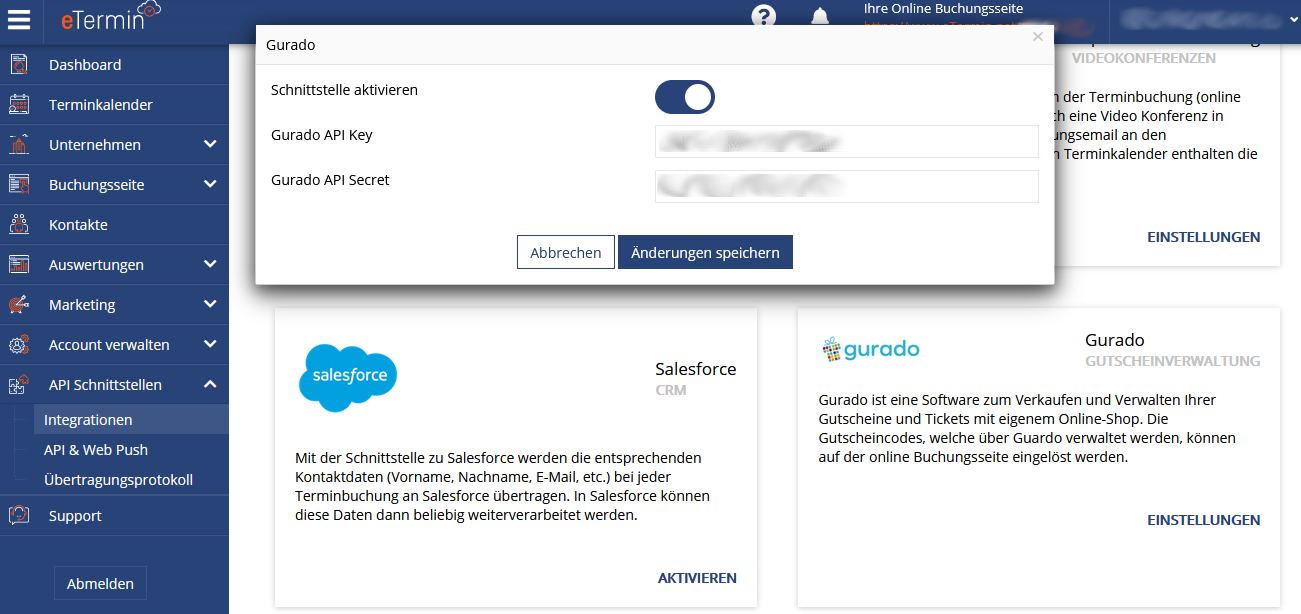Expand the Account verwalten chevron
The image size is (1301, 614).
pos(210,344)
